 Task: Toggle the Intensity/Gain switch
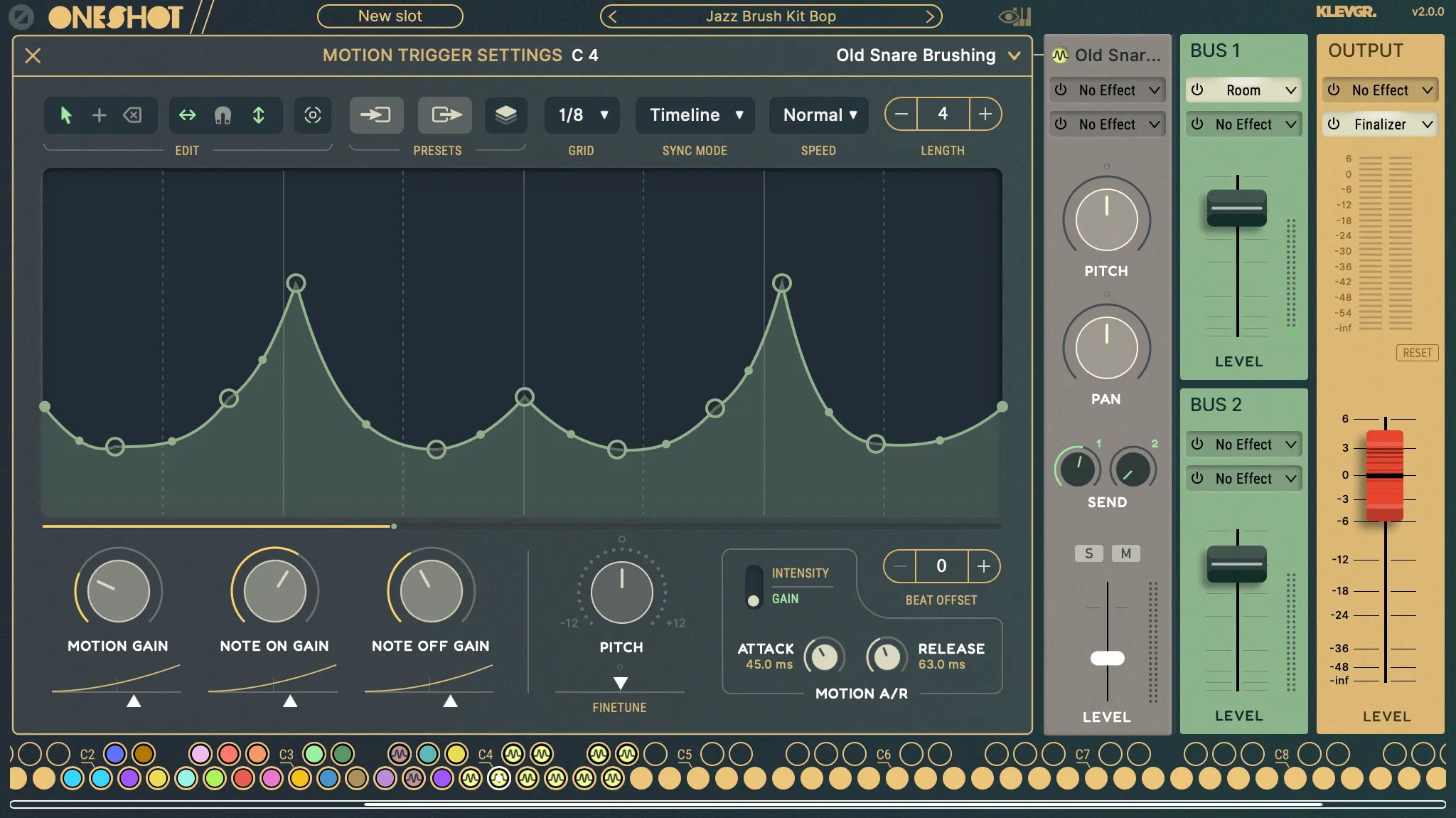pyautogui.click(x=754, y=586)
